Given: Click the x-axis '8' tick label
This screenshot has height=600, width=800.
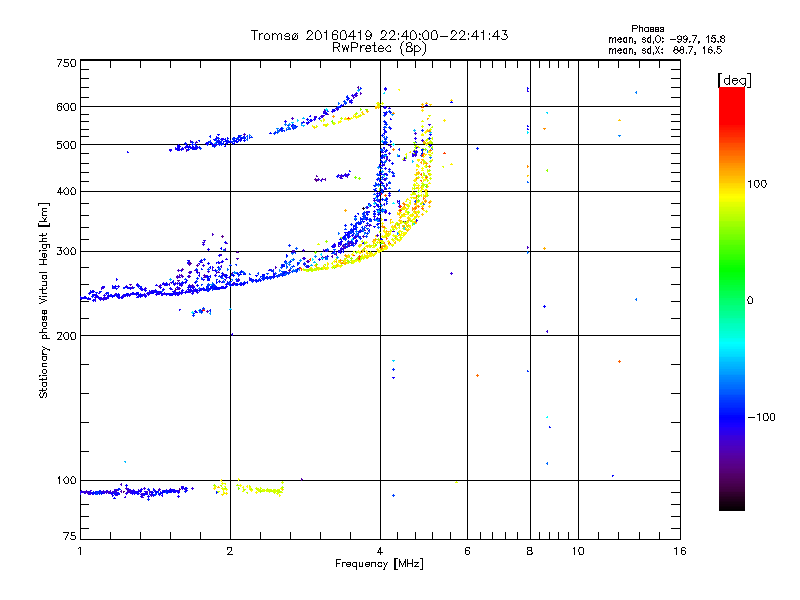Looking at the screenshot, I should (x=530, y=551).
